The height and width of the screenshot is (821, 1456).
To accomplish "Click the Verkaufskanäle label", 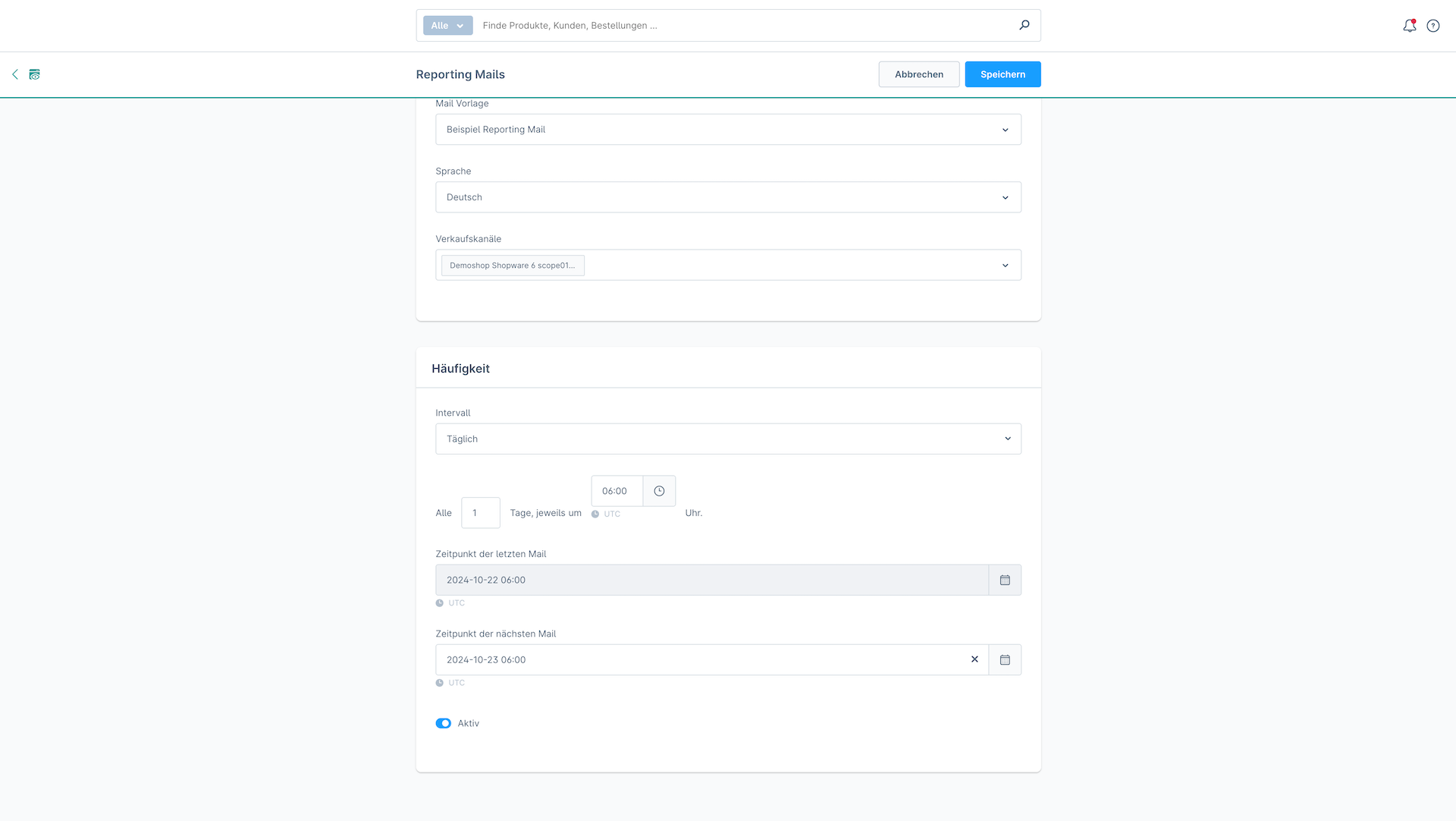I will [x=469, y=239].
